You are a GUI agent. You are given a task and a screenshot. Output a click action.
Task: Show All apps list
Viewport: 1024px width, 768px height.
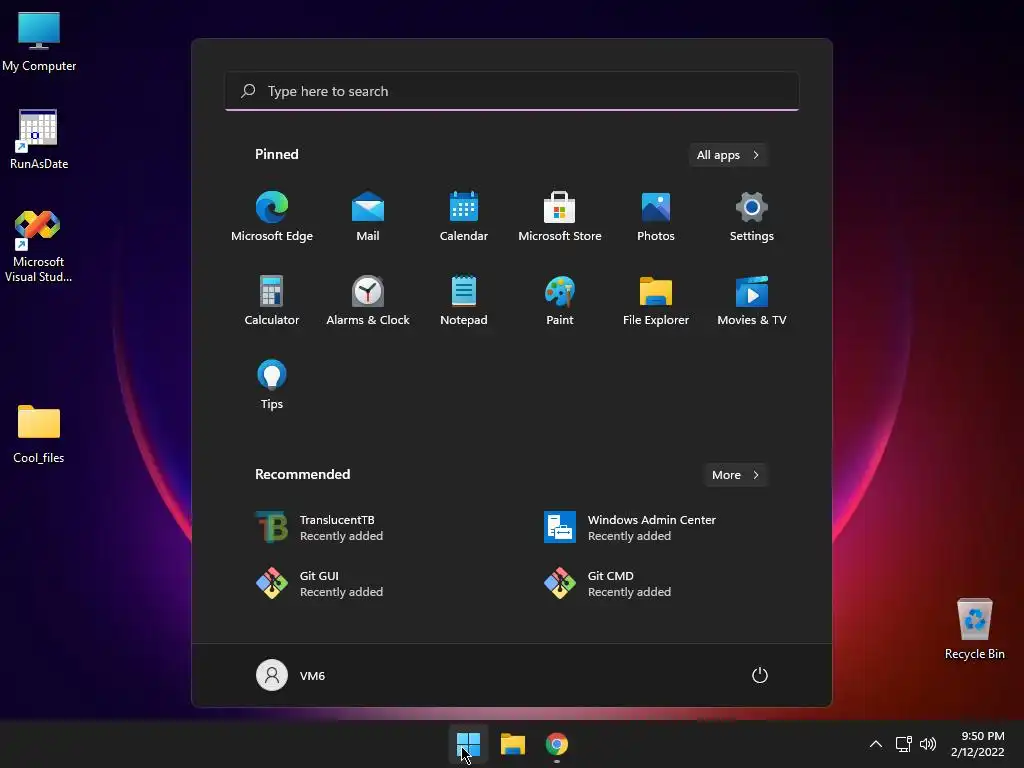[x=728, y=155]
